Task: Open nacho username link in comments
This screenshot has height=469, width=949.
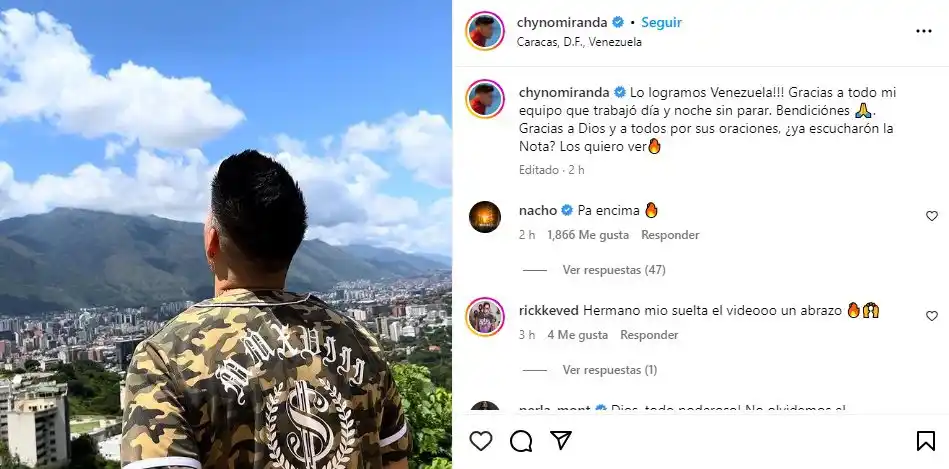Action: coord(537,211)
